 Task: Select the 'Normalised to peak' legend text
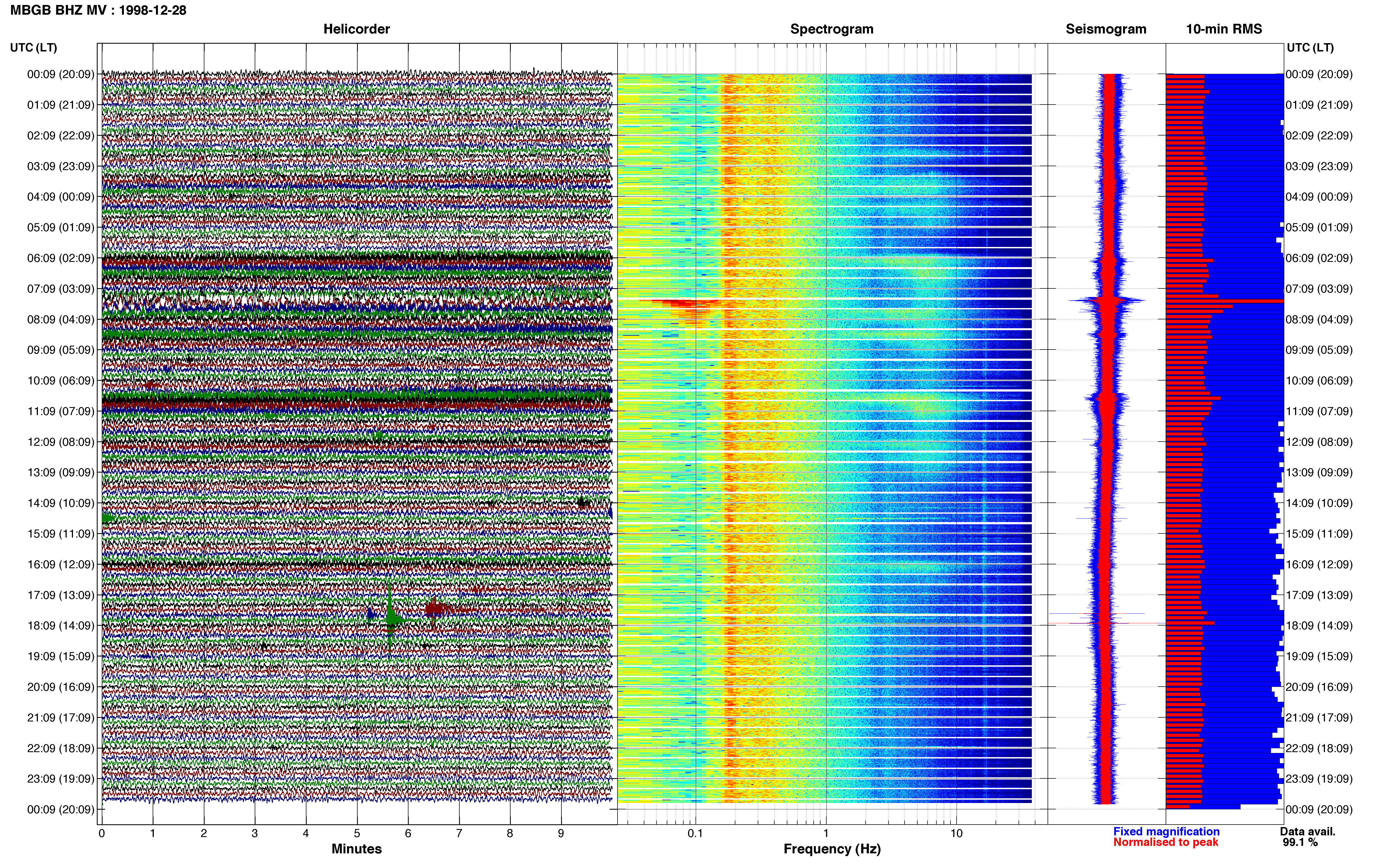point(1165,842)
